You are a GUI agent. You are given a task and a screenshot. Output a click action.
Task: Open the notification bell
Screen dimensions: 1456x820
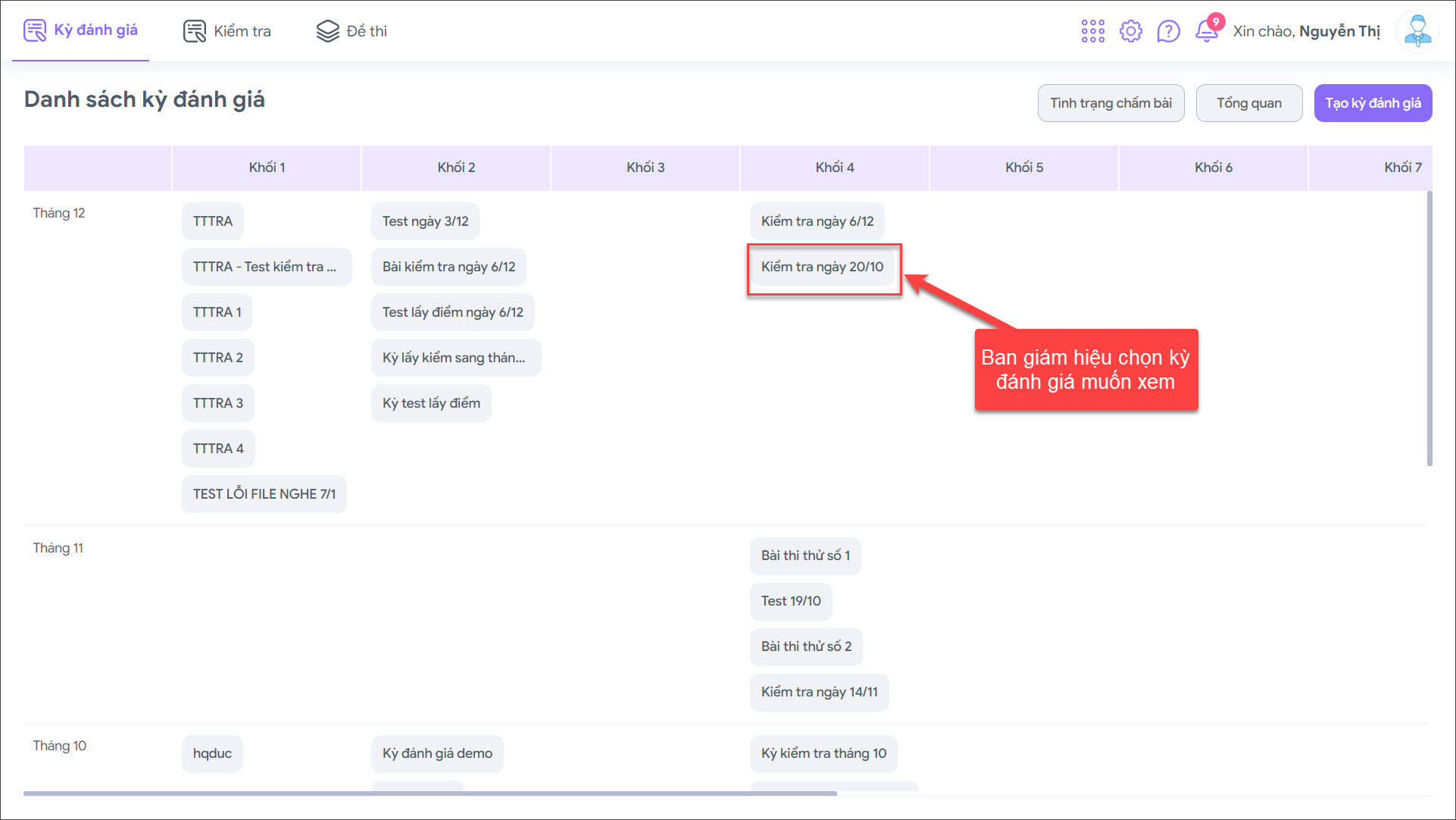coord(1206,31)
